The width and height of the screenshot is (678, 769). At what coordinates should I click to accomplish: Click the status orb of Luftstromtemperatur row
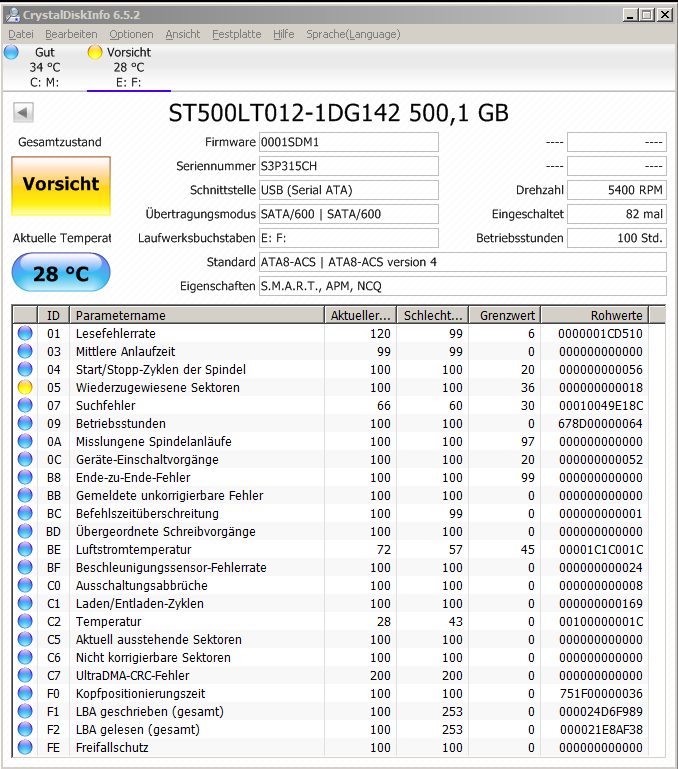[25, 549]
